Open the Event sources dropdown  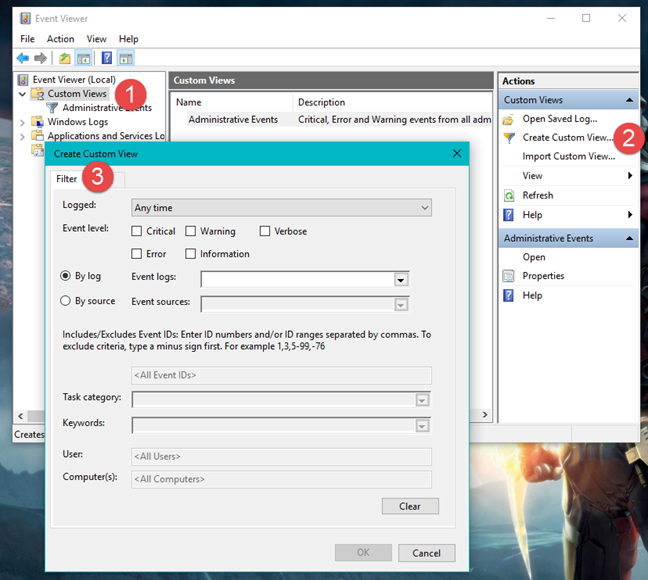[401, 305]
